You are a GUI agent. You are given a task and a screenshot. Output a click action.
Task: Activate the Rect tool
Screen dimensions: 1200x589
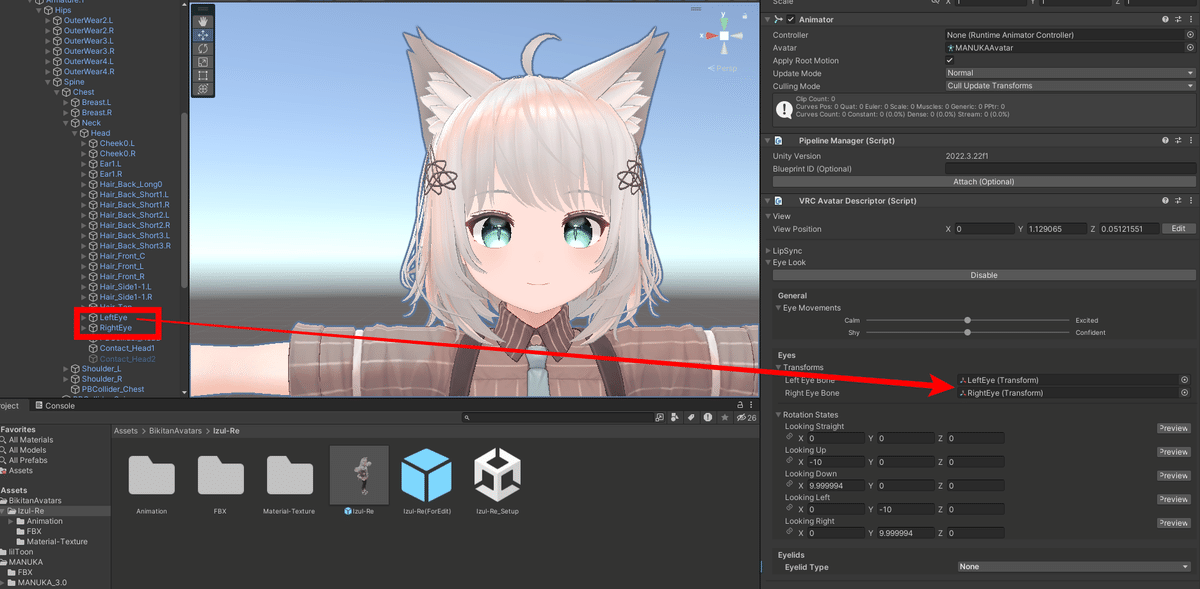click(x=203, y=75)
